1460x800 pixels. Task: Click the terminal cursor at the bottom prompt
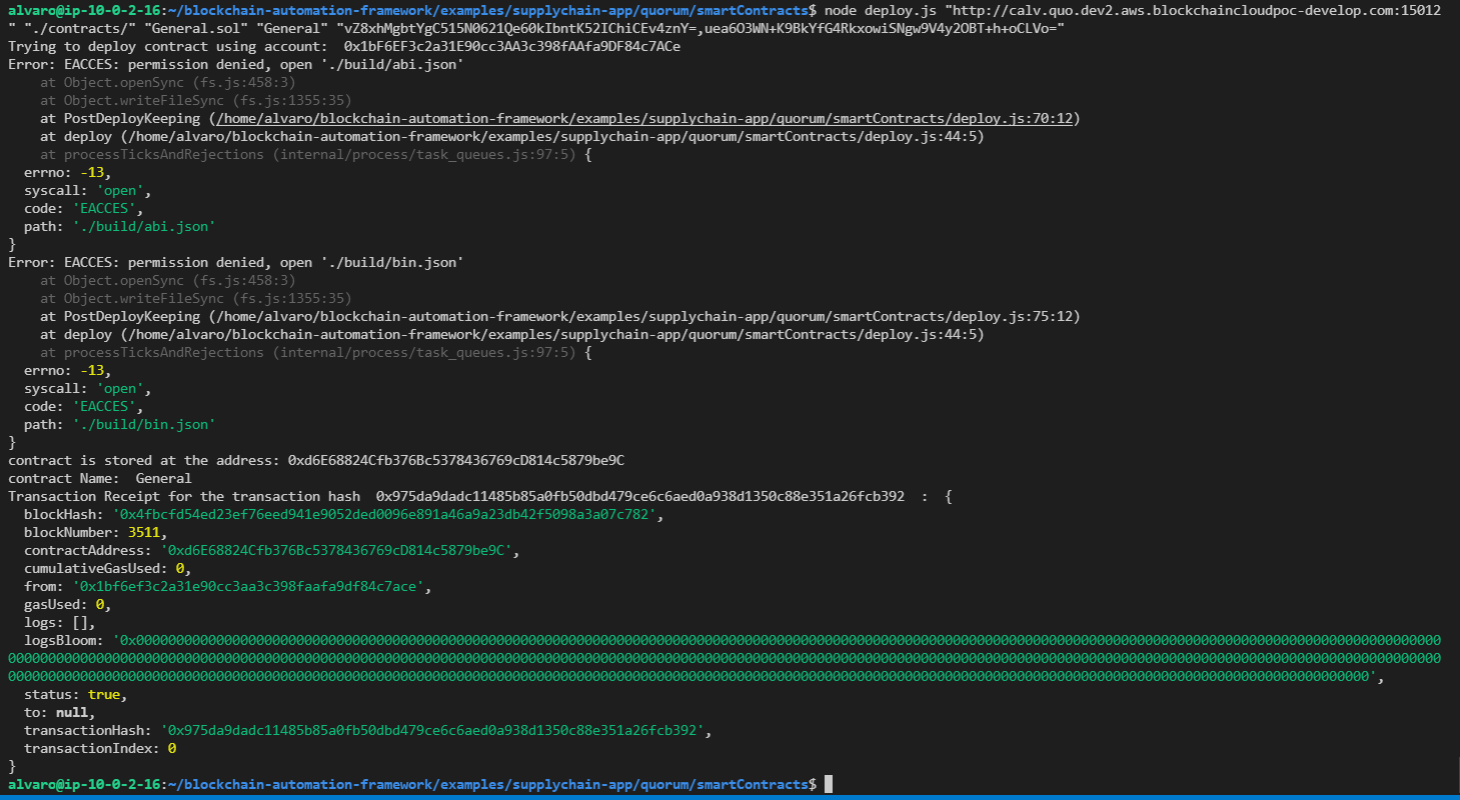click(828, 784)
